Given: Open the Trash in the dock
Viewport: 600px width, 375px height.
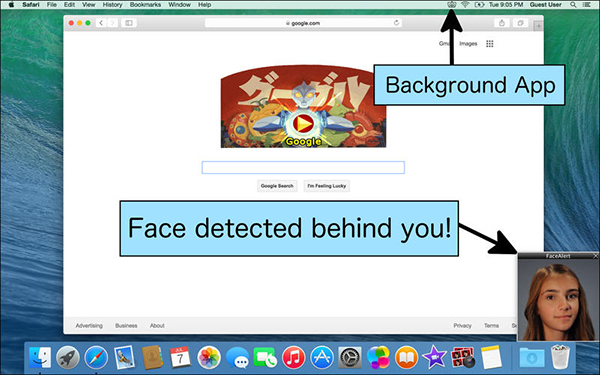Looking at the screenshot, I should click(x=560, y=357).
